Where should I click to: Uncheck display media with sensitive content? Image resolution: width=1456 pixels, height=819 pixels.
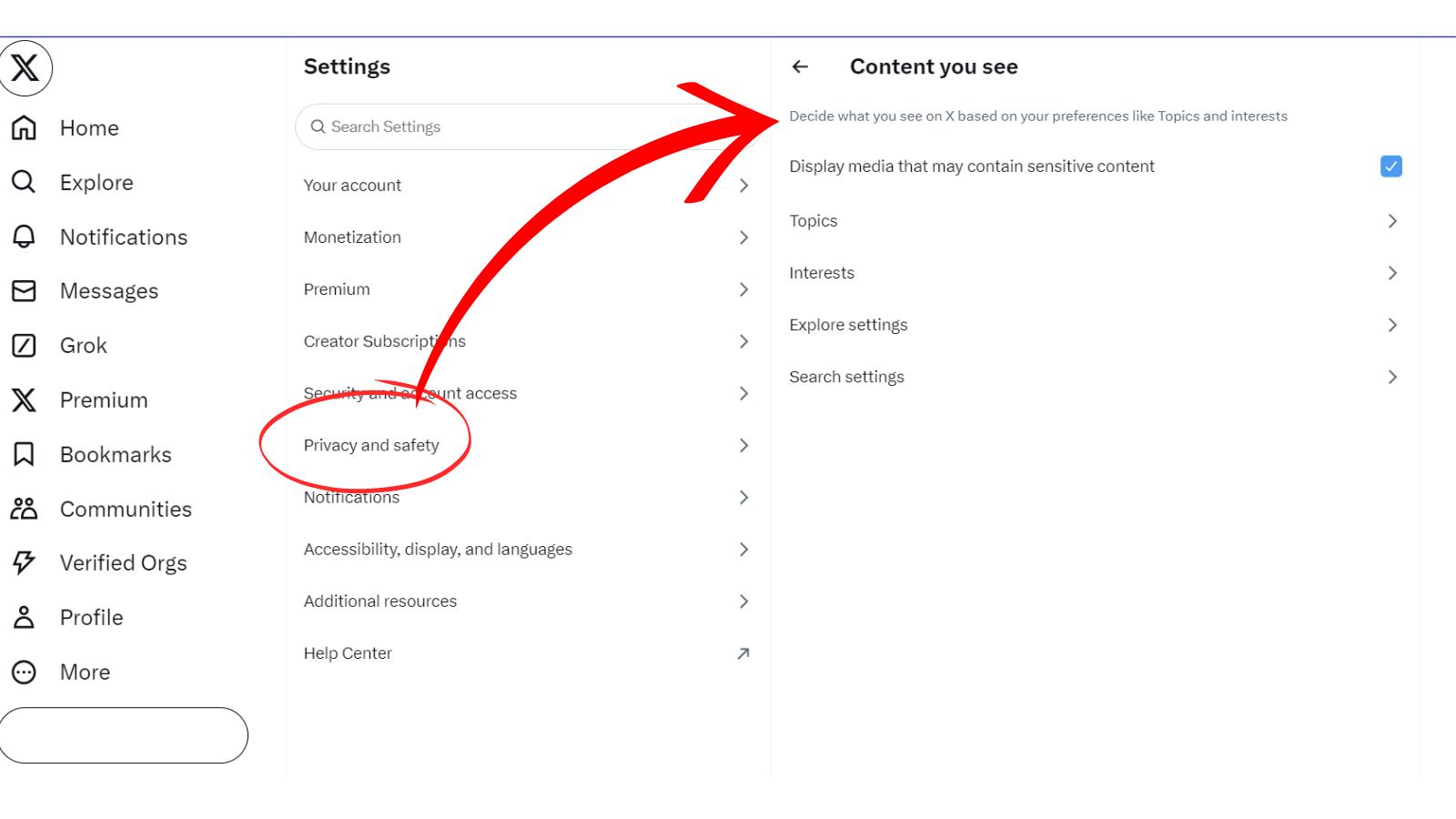[1390, 166]
